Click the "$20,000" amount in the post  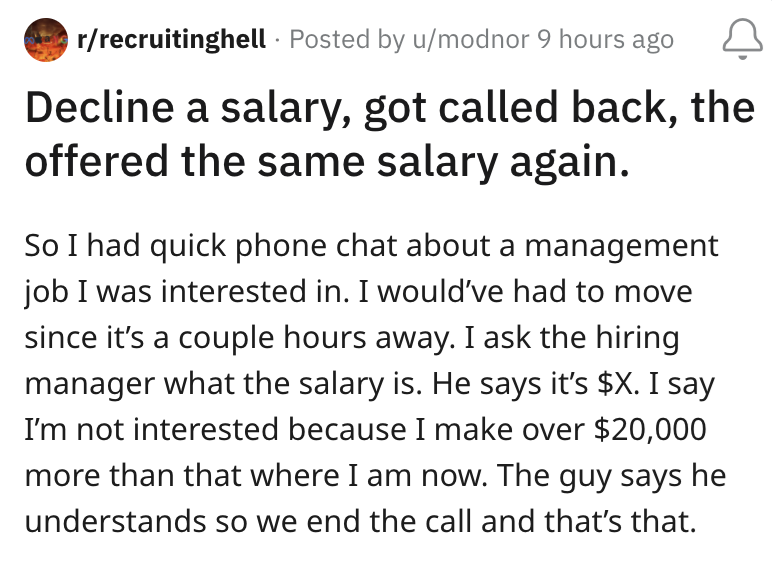pyautogui.click(x=650, y=429)
